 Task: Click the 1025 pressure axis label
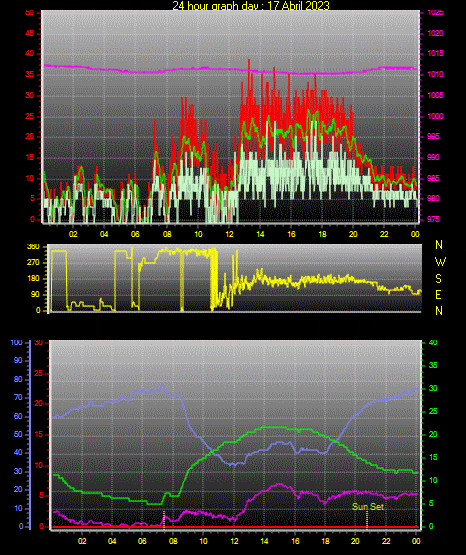tap(435, 12)
